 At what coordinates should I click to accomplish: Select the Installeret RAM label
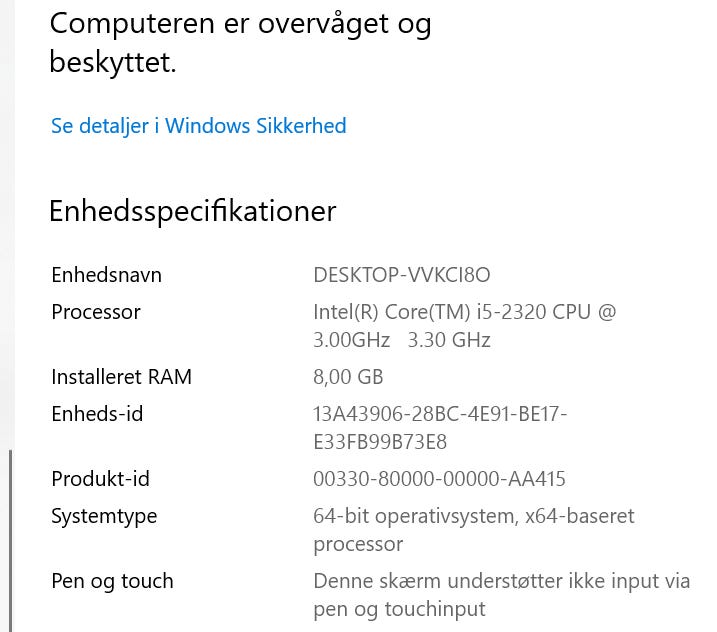(121, 376)
